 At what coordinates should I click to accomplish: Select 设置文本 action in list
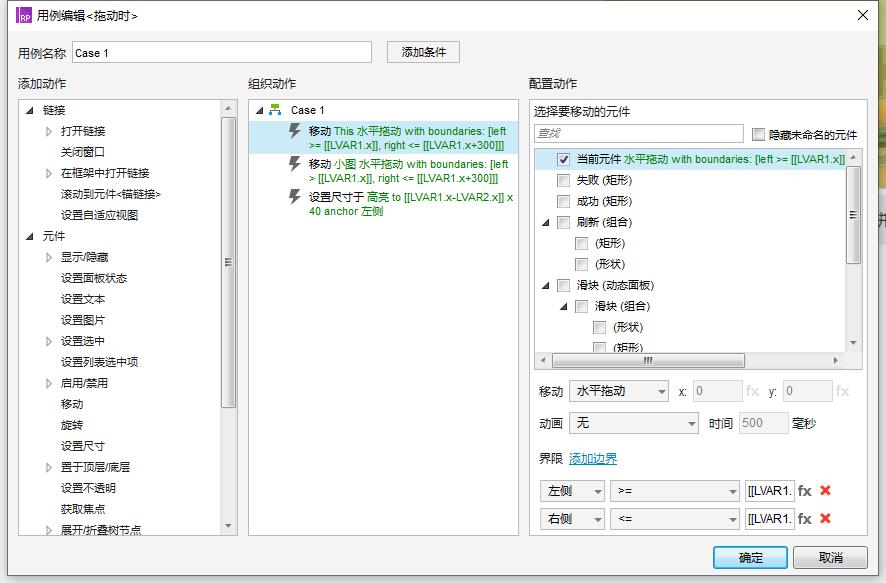click(x=83, y=299)
